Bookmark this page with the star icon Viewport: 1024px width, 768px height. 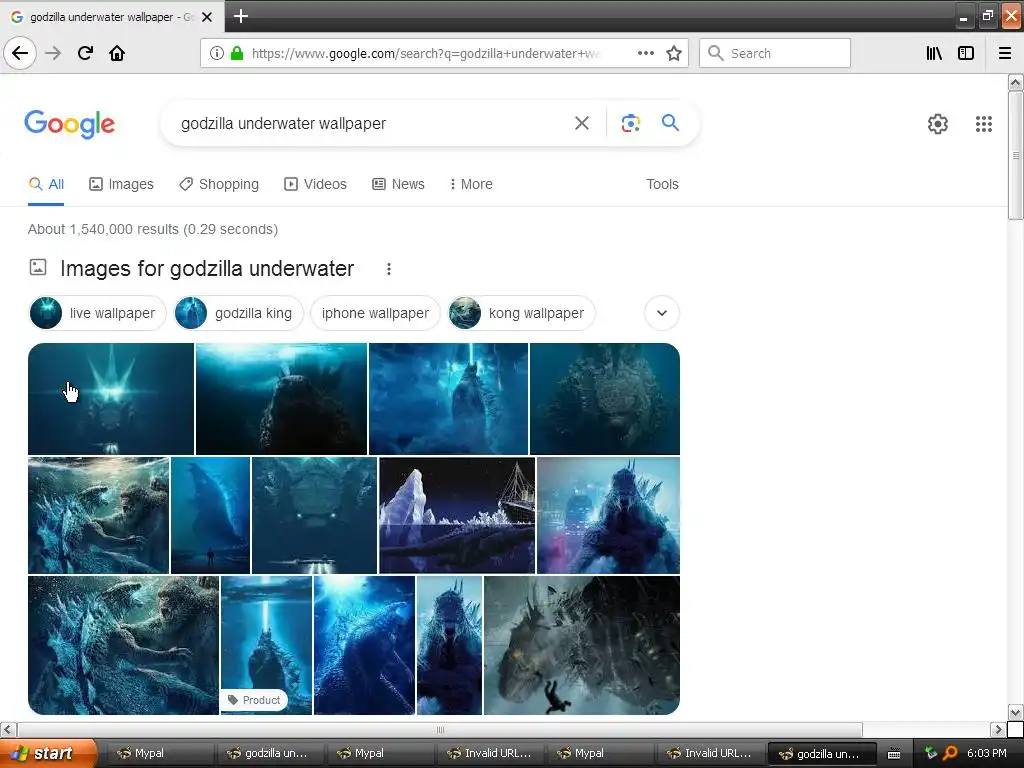point(674,53)
